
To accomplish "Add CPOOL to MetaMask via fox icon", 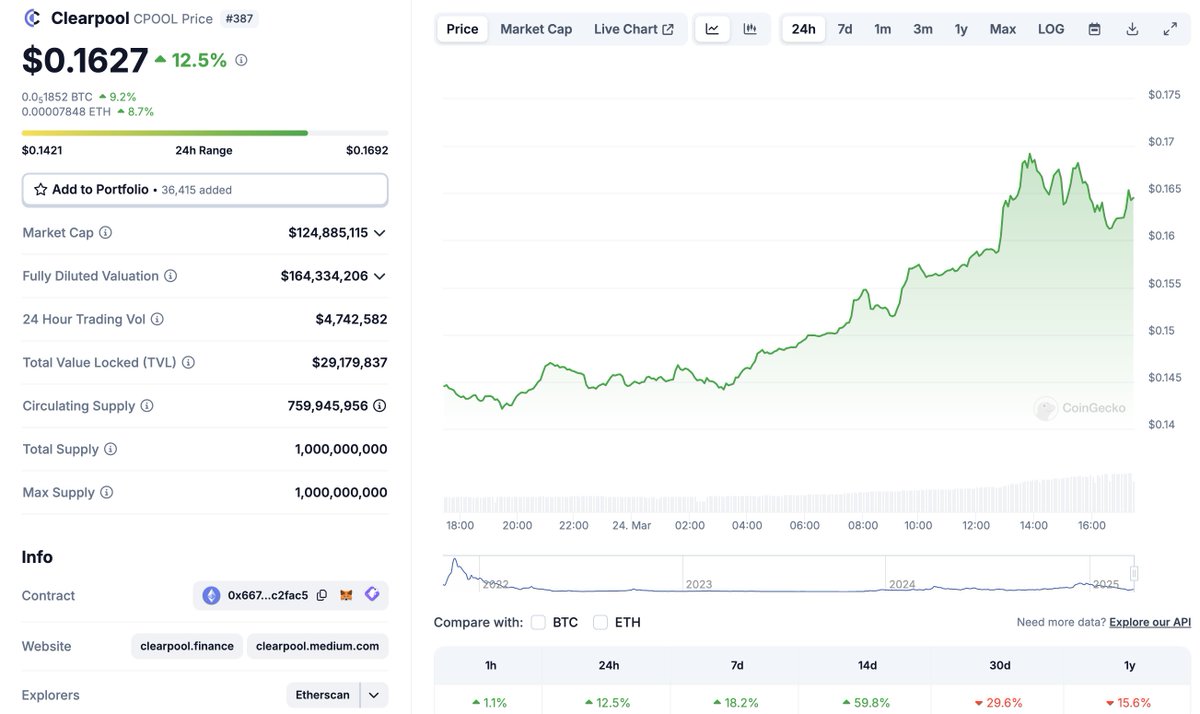I will pyautogui.click(x=345, y=594).
